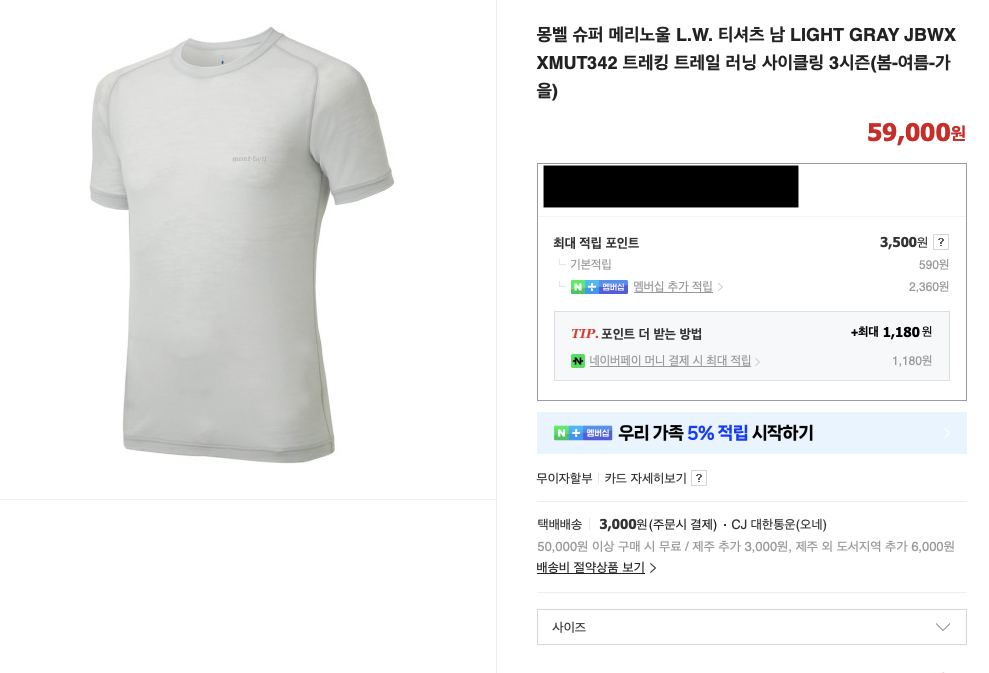Click the chevron after 멤버십 추가 적립
This screenshot has height=673, width=989.
click(x=721, y=288)
